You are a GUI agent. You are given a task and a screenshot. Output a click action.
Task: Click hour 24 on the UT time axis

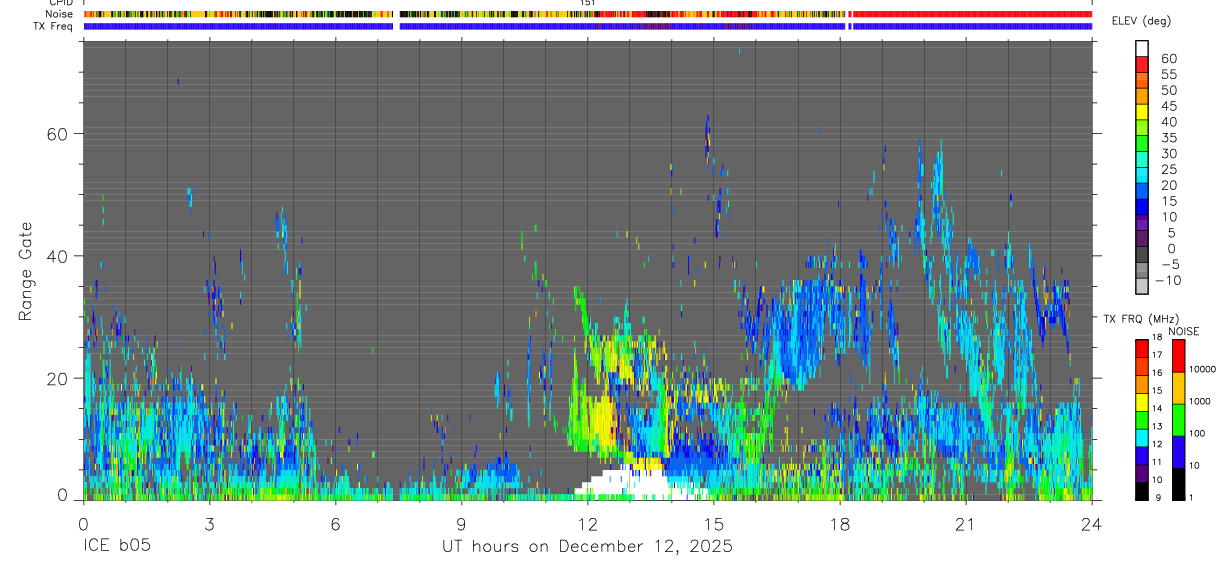[x=1092, y=523]
